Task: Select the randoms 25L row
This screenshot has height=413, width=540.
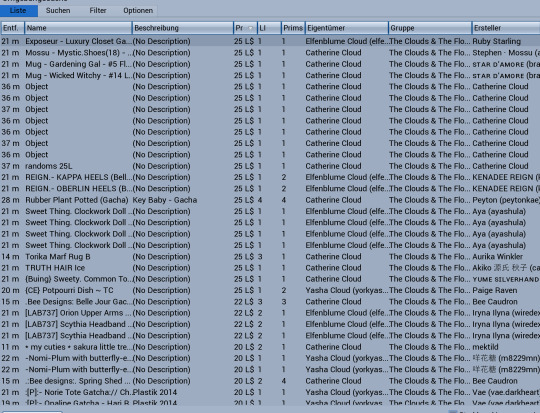Action: click(270, 166)
